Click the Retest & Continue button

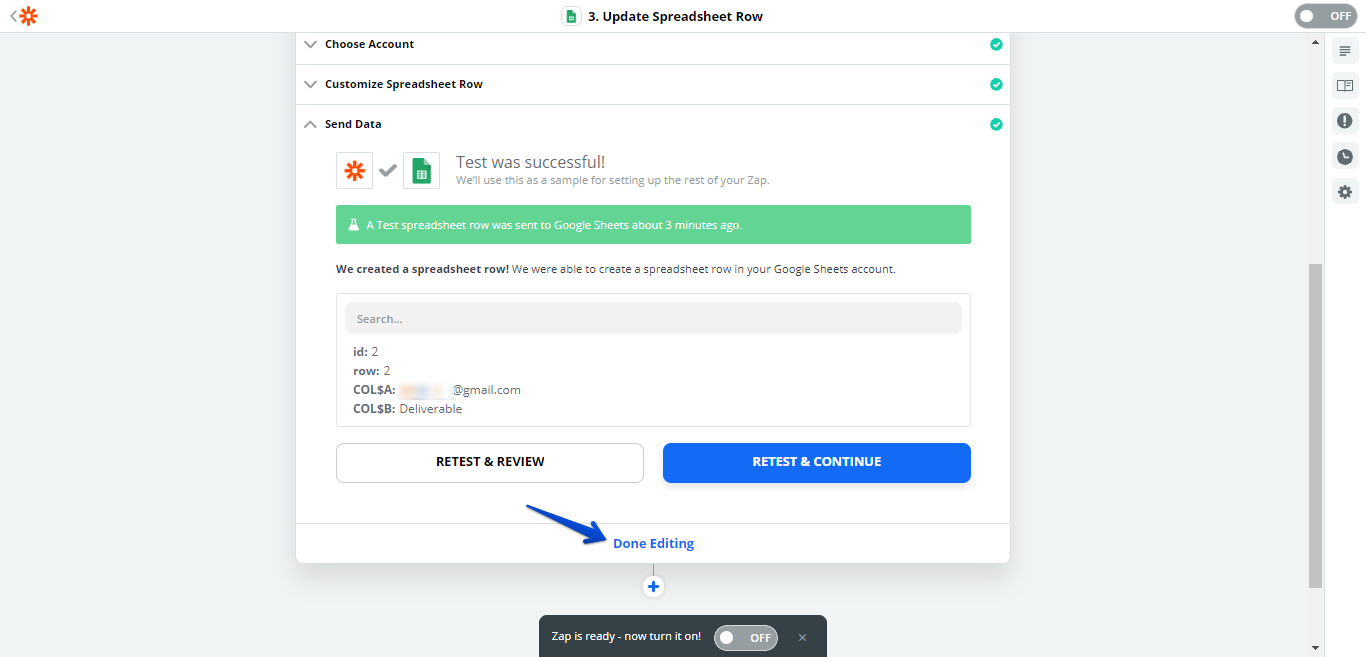click(816, 462)
